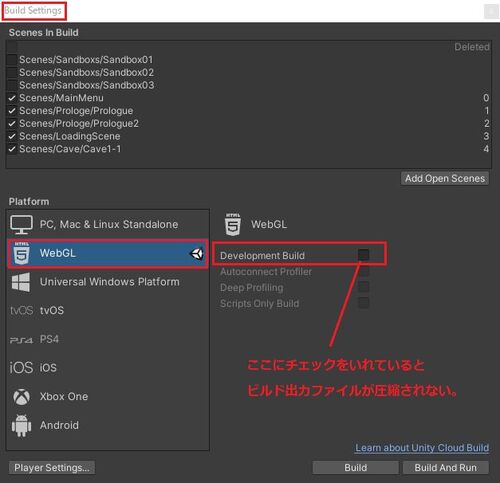Enable the Development Build checkbox
The height and width of the screenshot is (483, 500).
(x=363, y=255)
